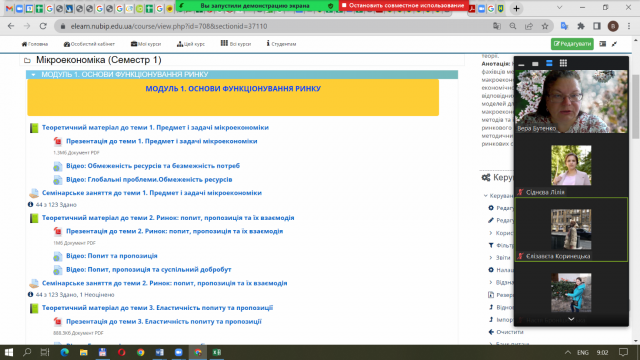Open taskbar search magnifier
The image size is (640, 360).
point(27,352)
